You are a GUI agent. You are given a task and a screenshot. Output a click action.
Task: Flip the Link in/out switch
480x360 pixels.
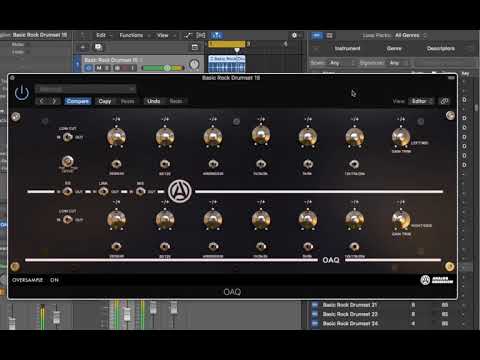click(103, 191)
